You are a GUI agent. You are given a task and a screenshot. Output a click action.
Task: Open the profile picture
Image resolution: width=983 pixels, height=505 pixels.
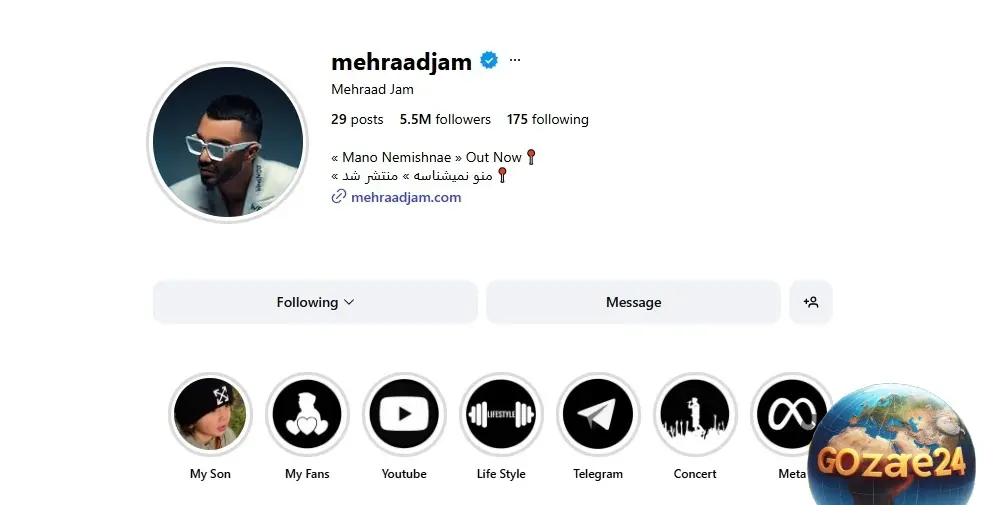pos(228,142)
